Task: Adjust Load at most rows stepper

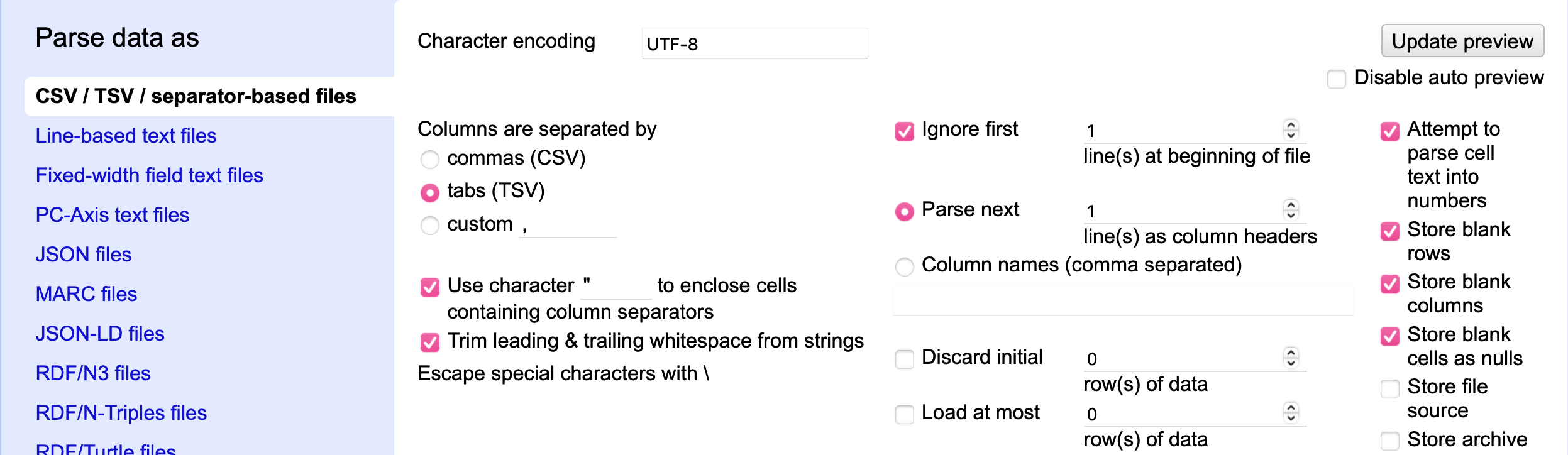Action: 1291,413
